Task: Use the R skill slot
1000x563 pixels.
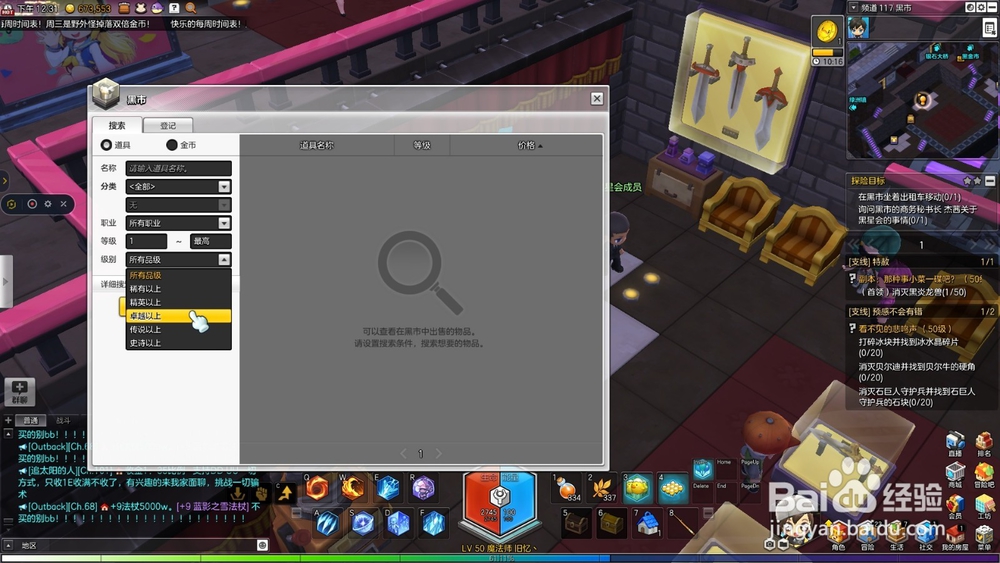Action: (422, 488)
